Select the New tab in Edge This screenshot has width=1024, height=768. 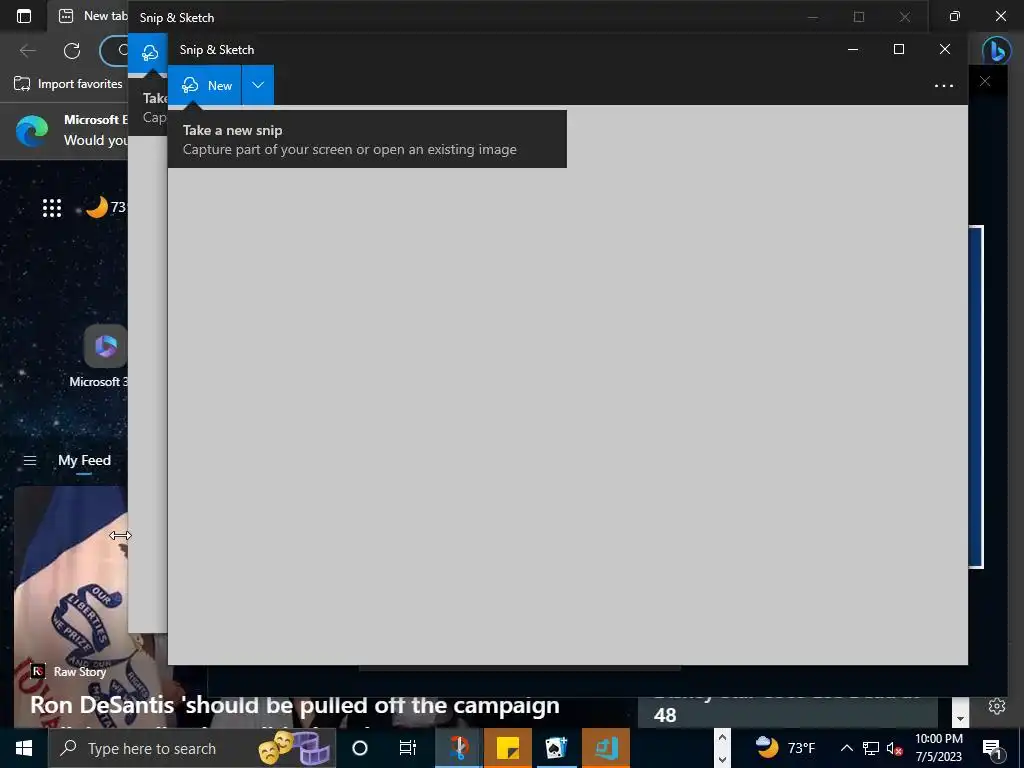91,16
